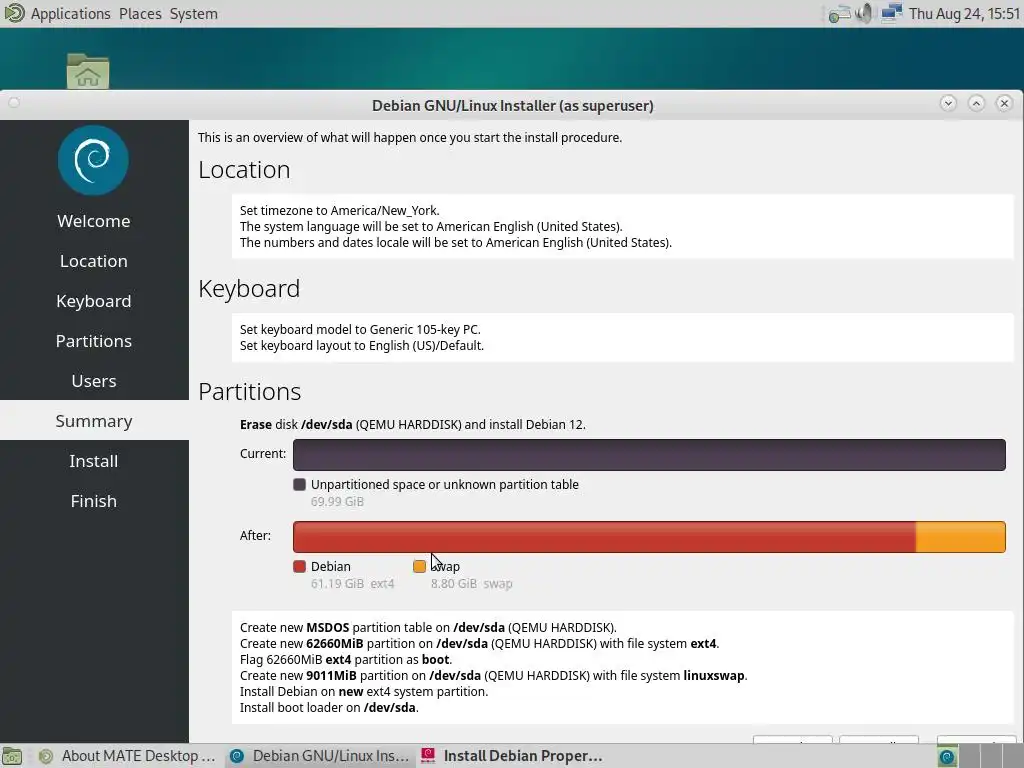Image resolution: width=1024 pixels, height=768 pixels.
Task: Click the '61.19 GiB ext4' label
Action: click(353, 584)
